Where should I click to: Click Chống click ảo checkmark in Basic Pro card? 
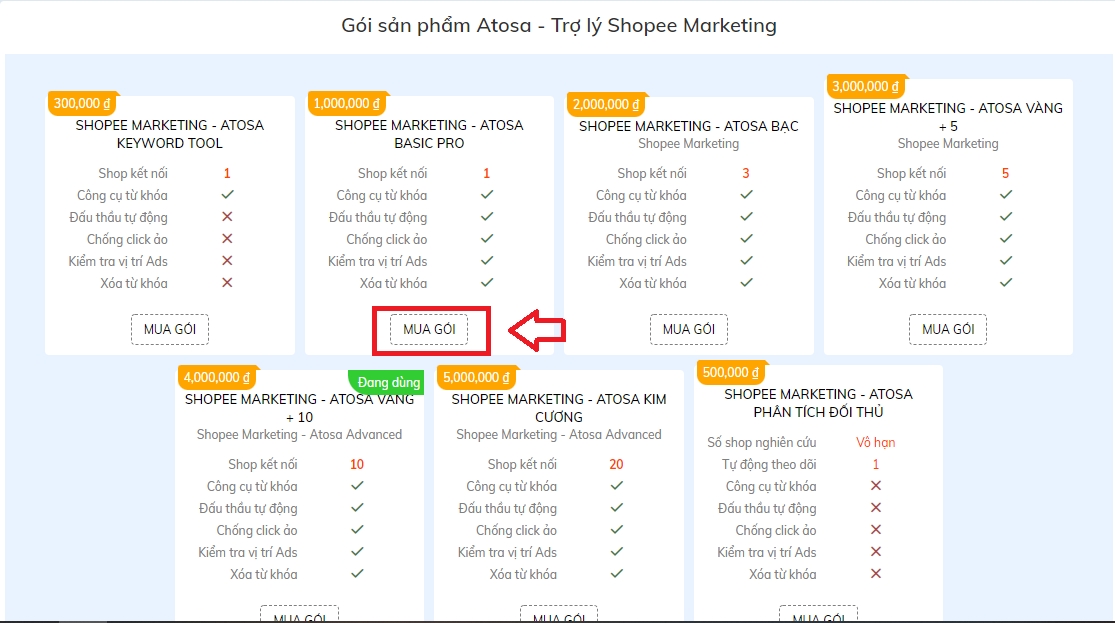click(x=487, y=239)
